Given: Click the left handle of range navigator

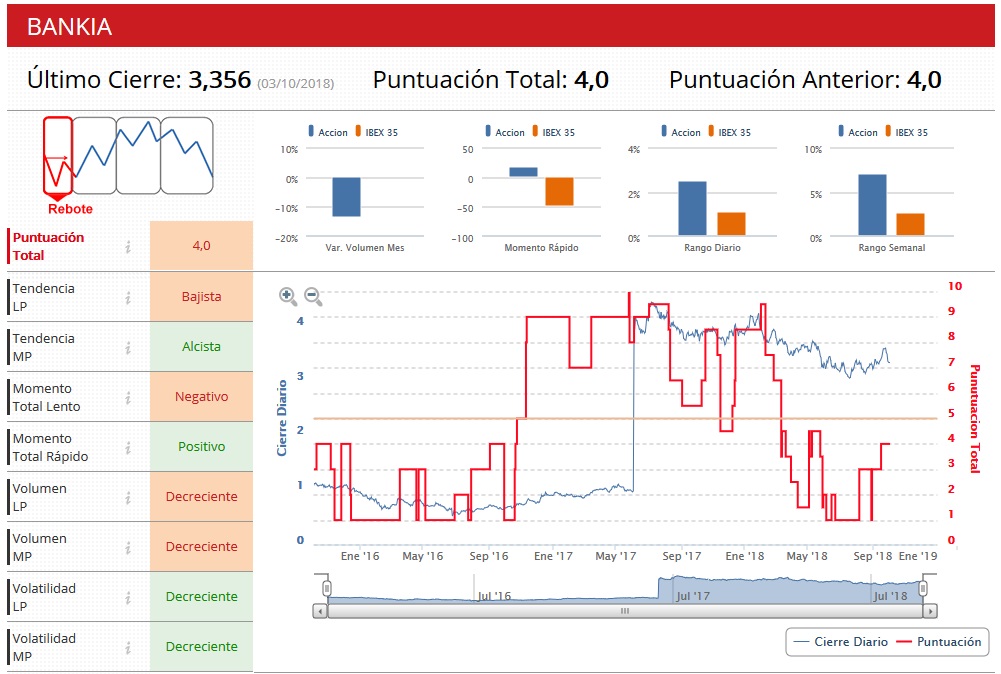Looking at the screenshot, I should click(327, 587).
